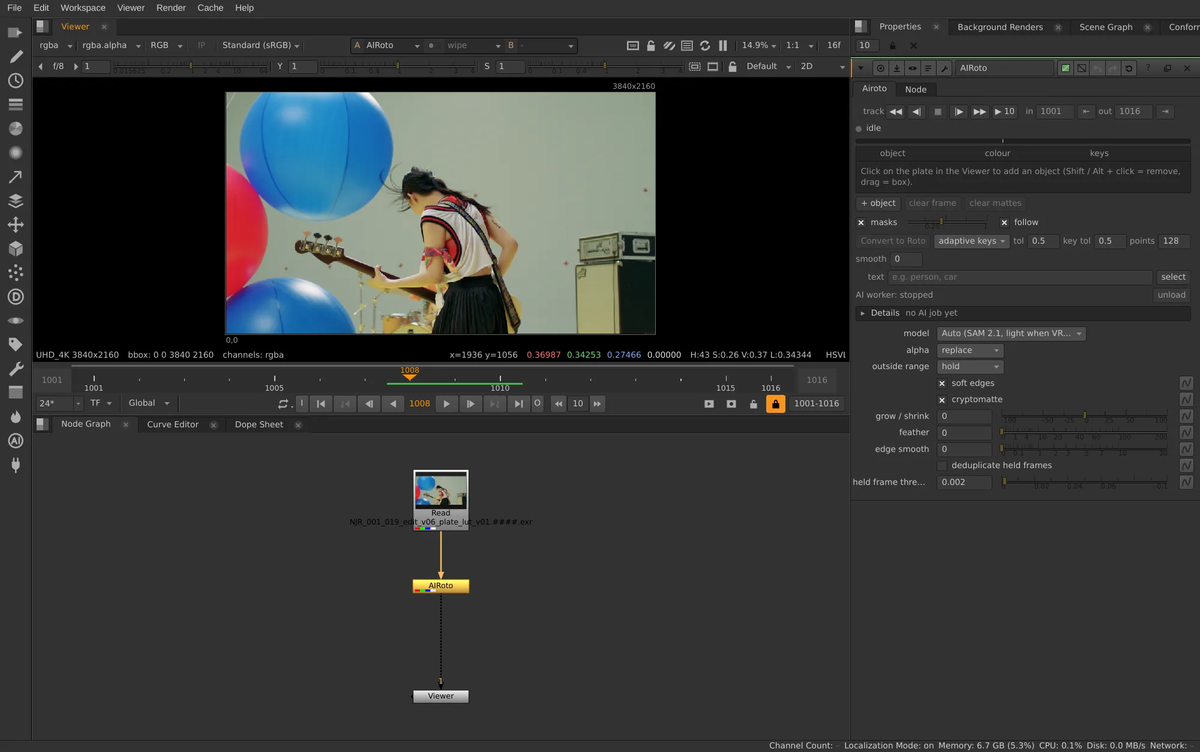The image size is (1200, 752).
Task: Open the Draw tools pencil icon in the left toolbar
Action: pyautogui.click(x=16, y=57)
